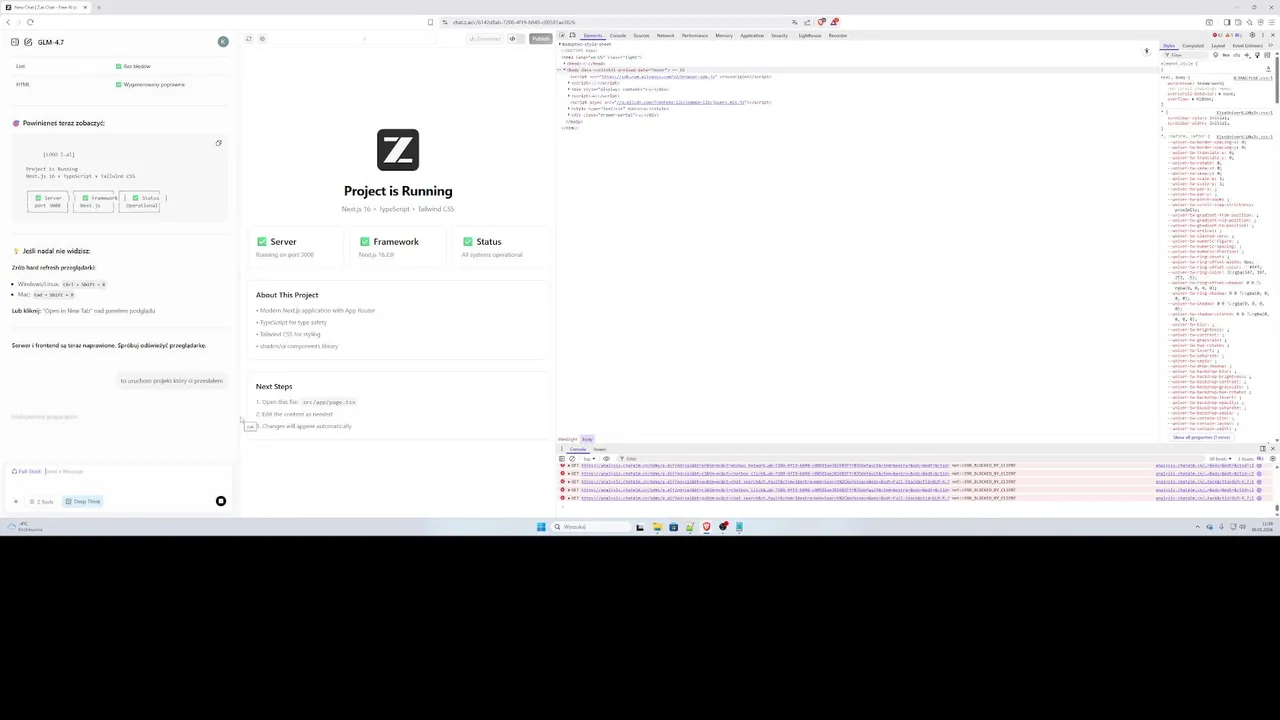
Task: Reload the browser page
Action: click(30, 22)
